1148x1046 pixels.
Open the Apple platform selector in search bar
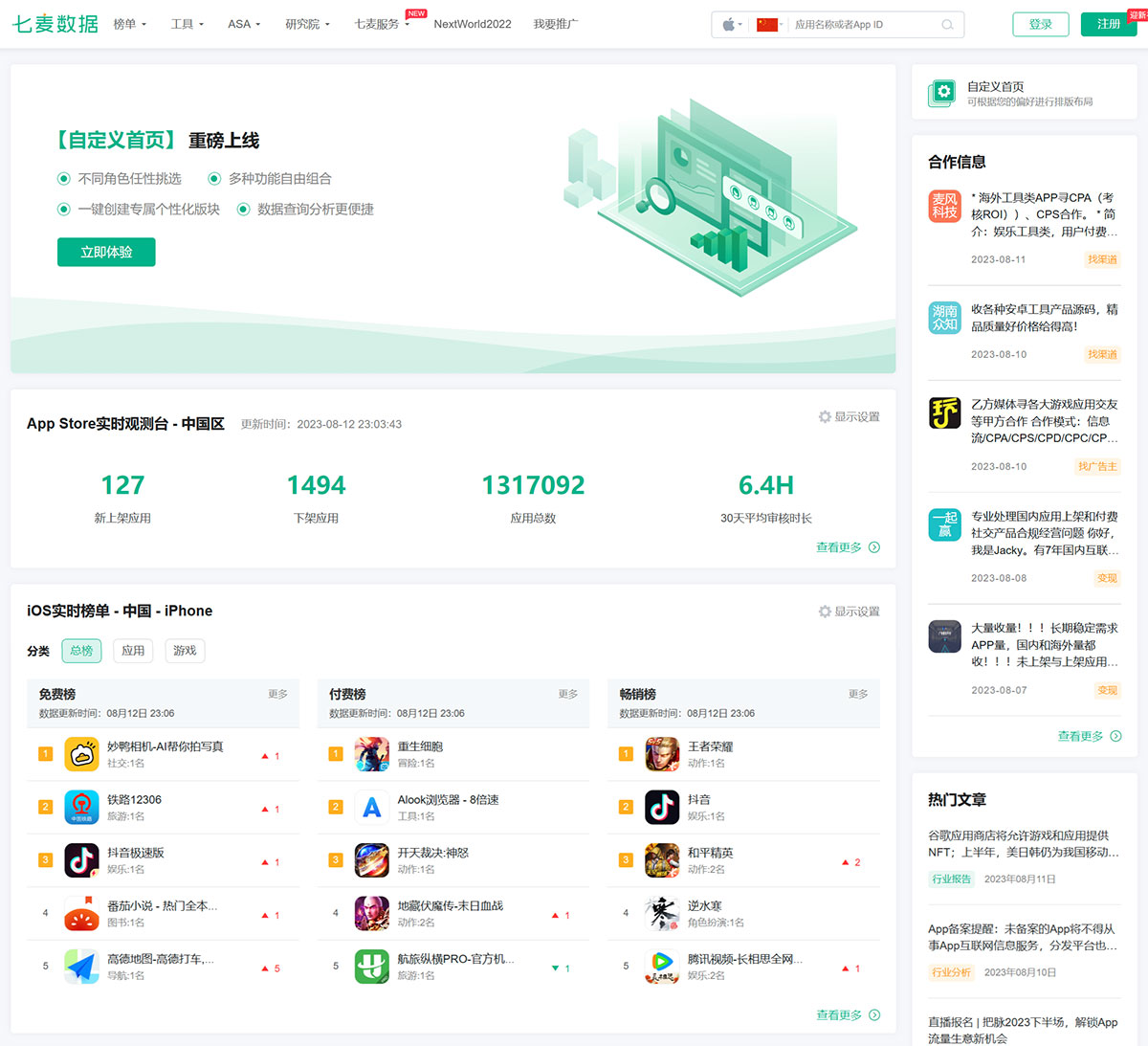[x=729, y=25]
